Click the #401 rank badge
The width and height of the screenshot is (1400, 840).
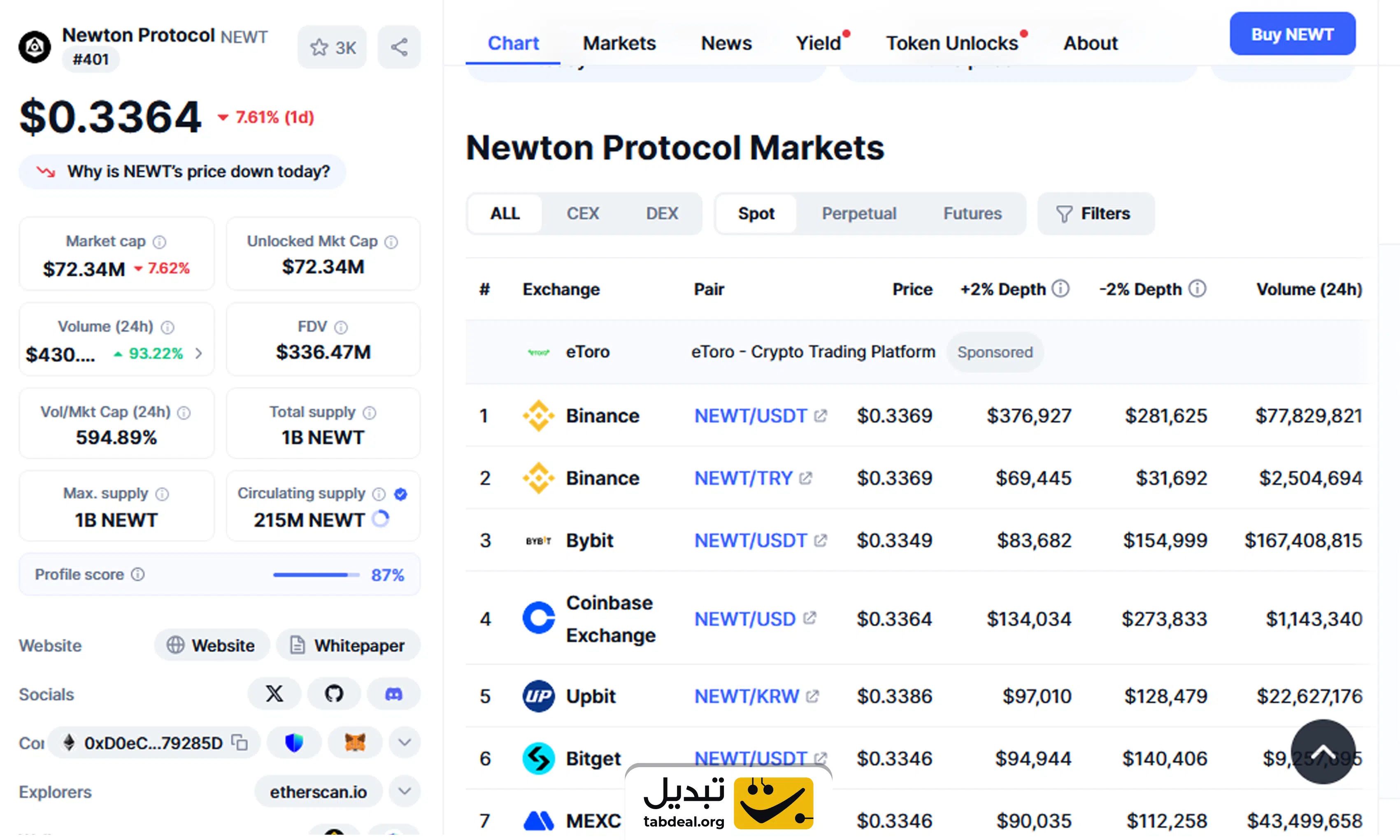[x=91, y=59]
